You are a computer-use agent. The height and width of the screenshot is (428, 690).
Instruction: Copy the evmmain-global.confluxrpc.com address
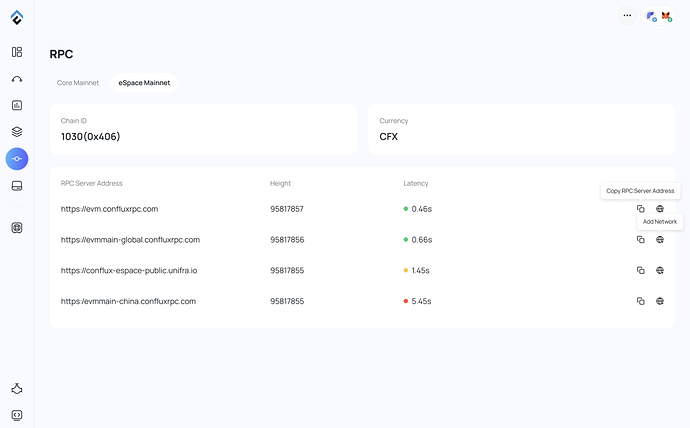pos(641,240)
